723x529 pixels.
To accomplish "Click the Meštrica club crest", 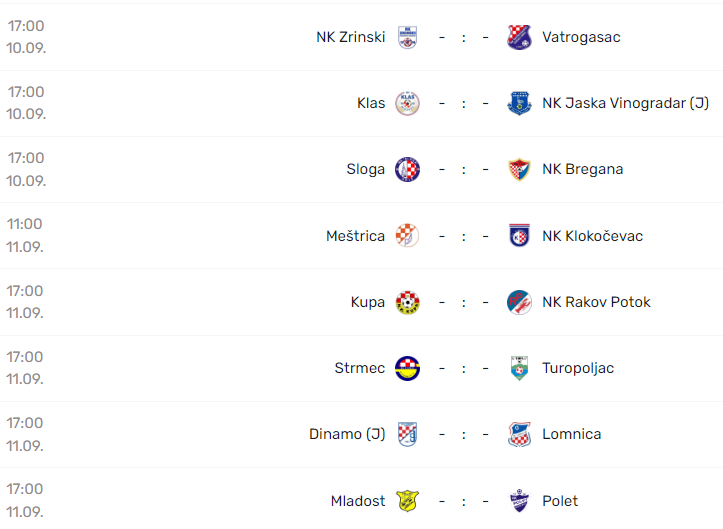I will click(407, 236).
